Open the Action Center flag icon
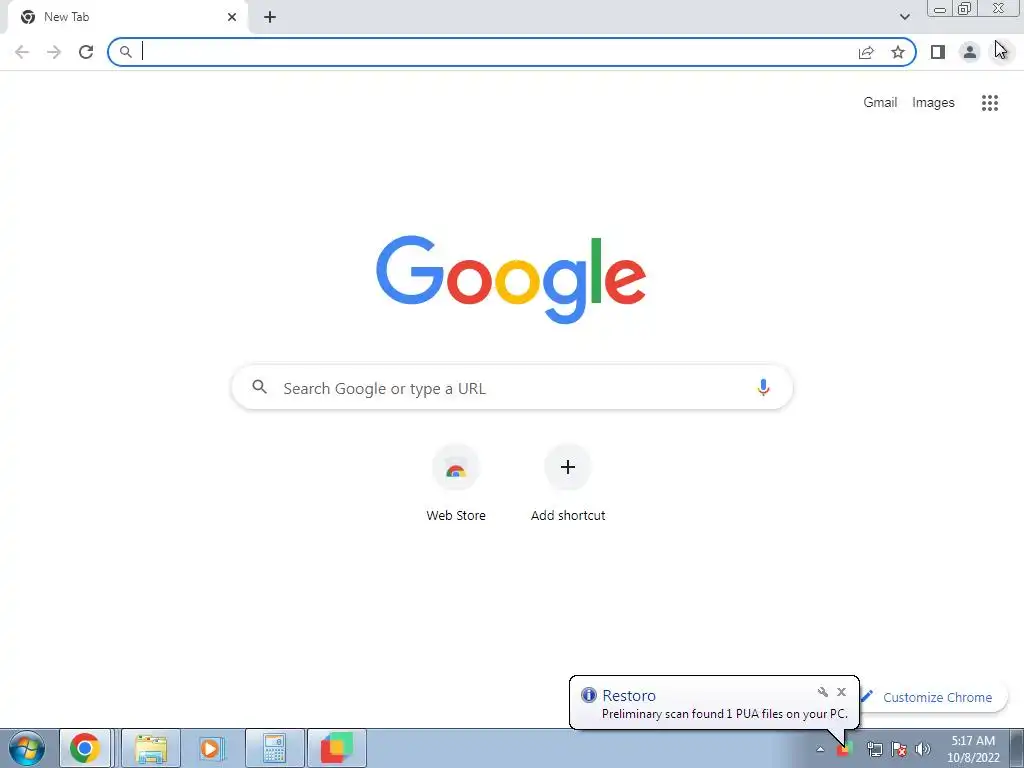This screenshot has height=768, width=1024. (899, 750)
